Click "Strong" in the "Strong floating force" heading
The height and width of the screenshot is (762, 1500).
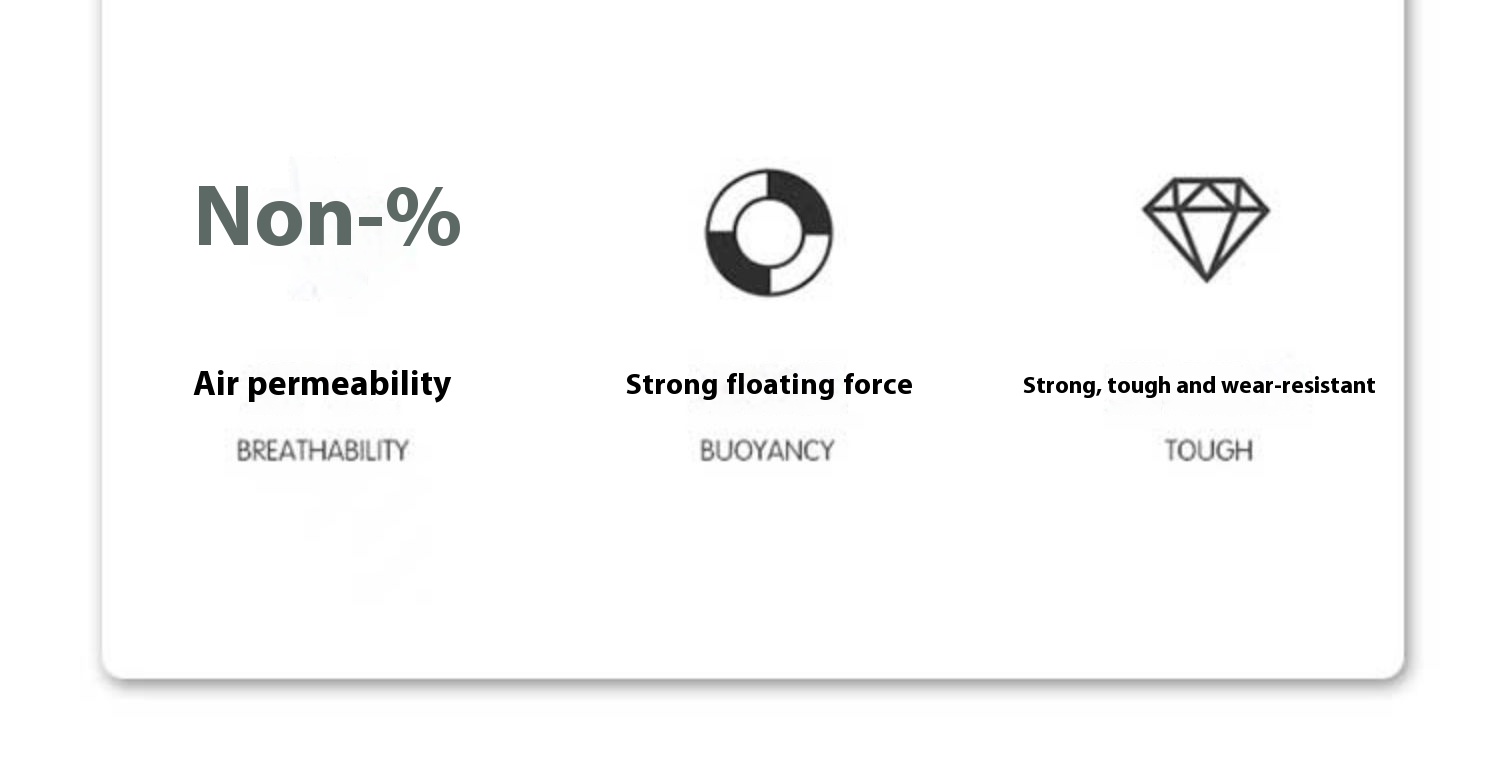[x=671, y=385]
